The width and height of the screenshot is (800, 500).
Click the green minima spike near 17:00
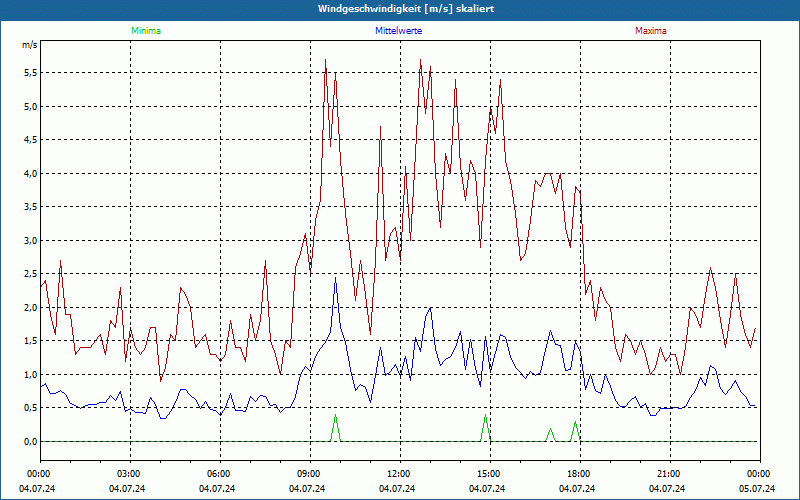click(550, 435)
